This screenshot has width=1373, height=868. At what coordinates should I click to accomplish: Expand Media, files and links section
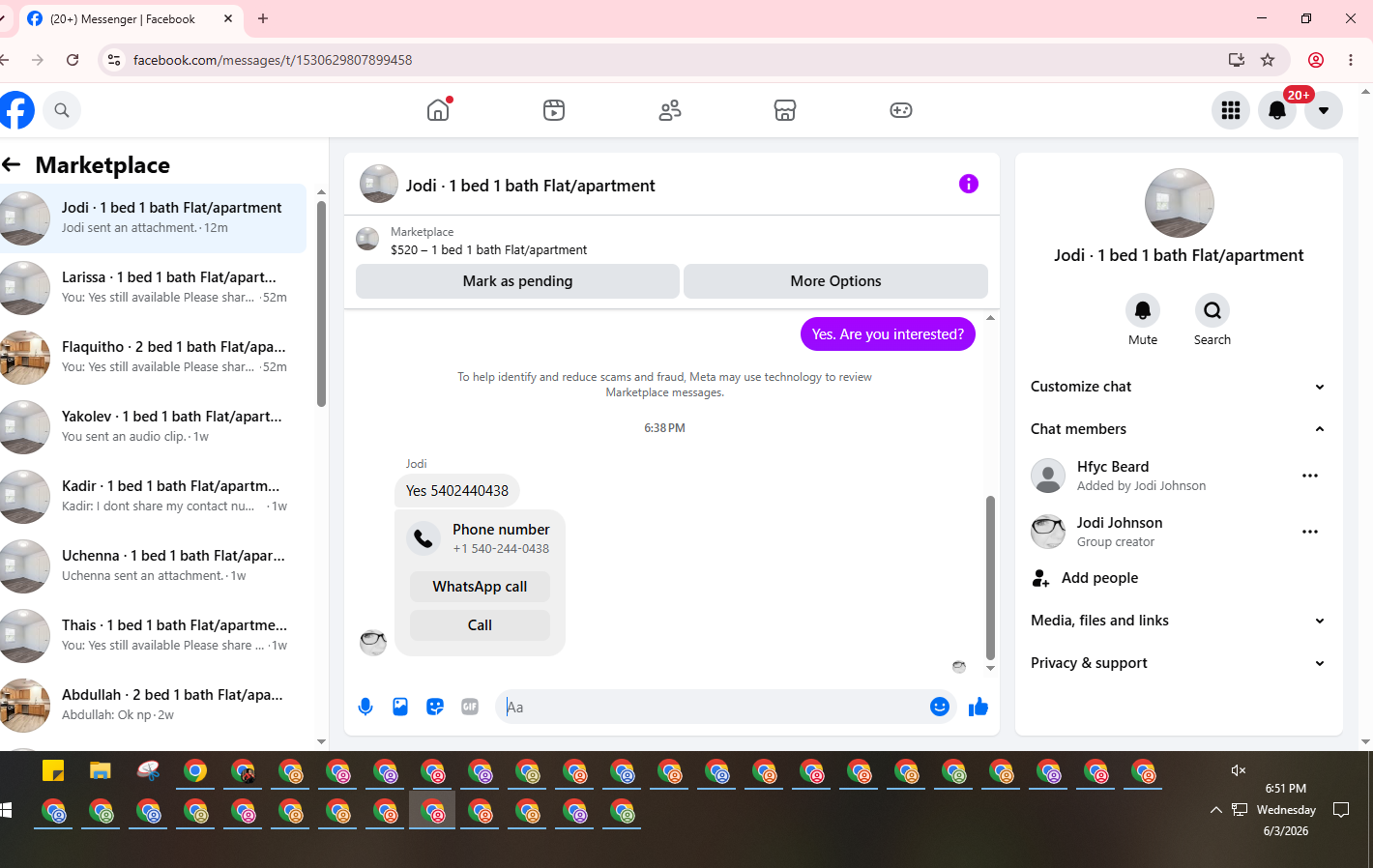pos(1178,621)
